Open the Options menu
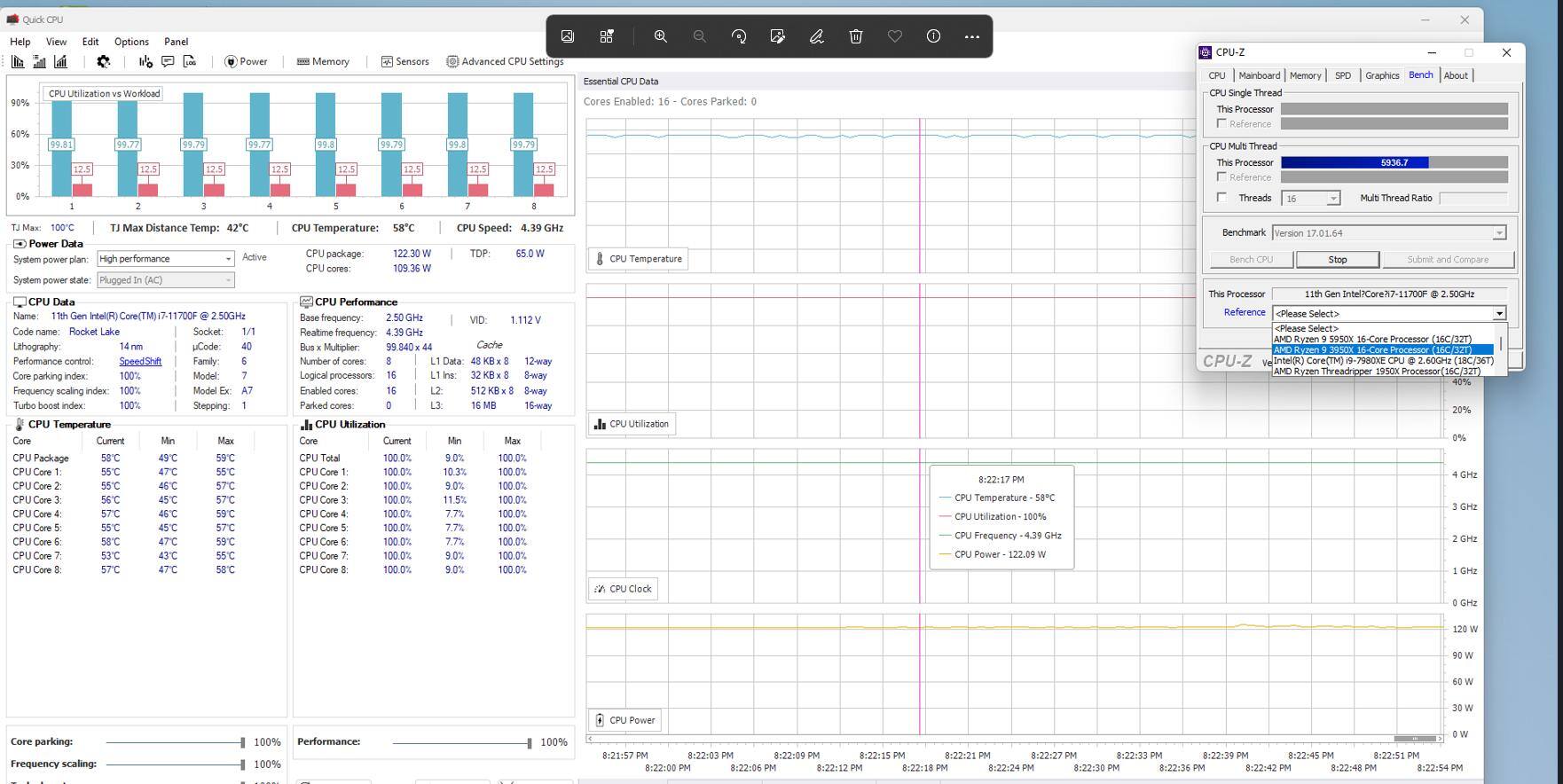The image size is (1563, 784). coord(131,42)
